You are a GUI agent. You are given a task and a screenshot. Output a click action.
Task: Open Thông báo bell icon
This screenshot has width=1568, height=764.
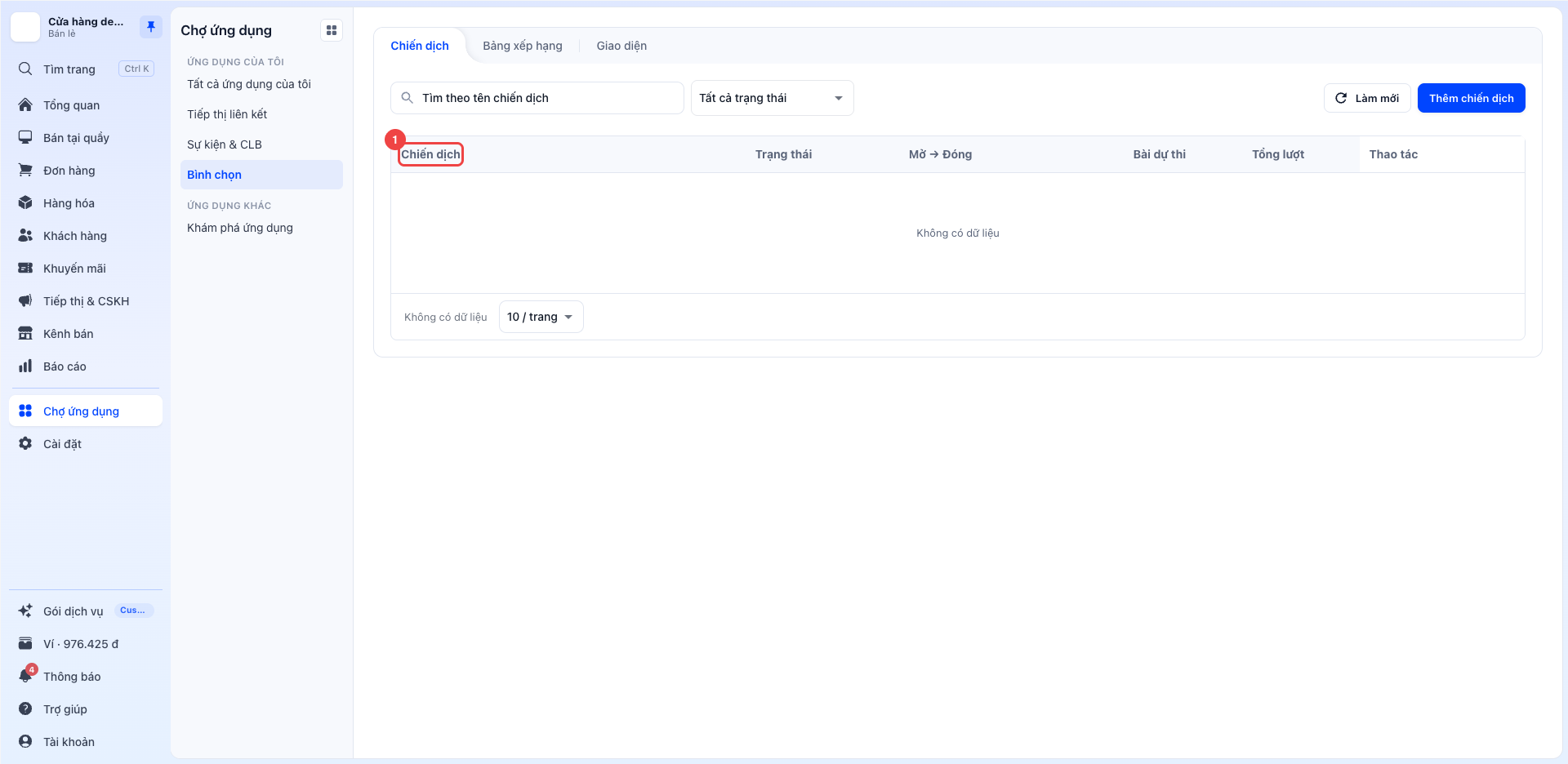(x=25, y=676)
